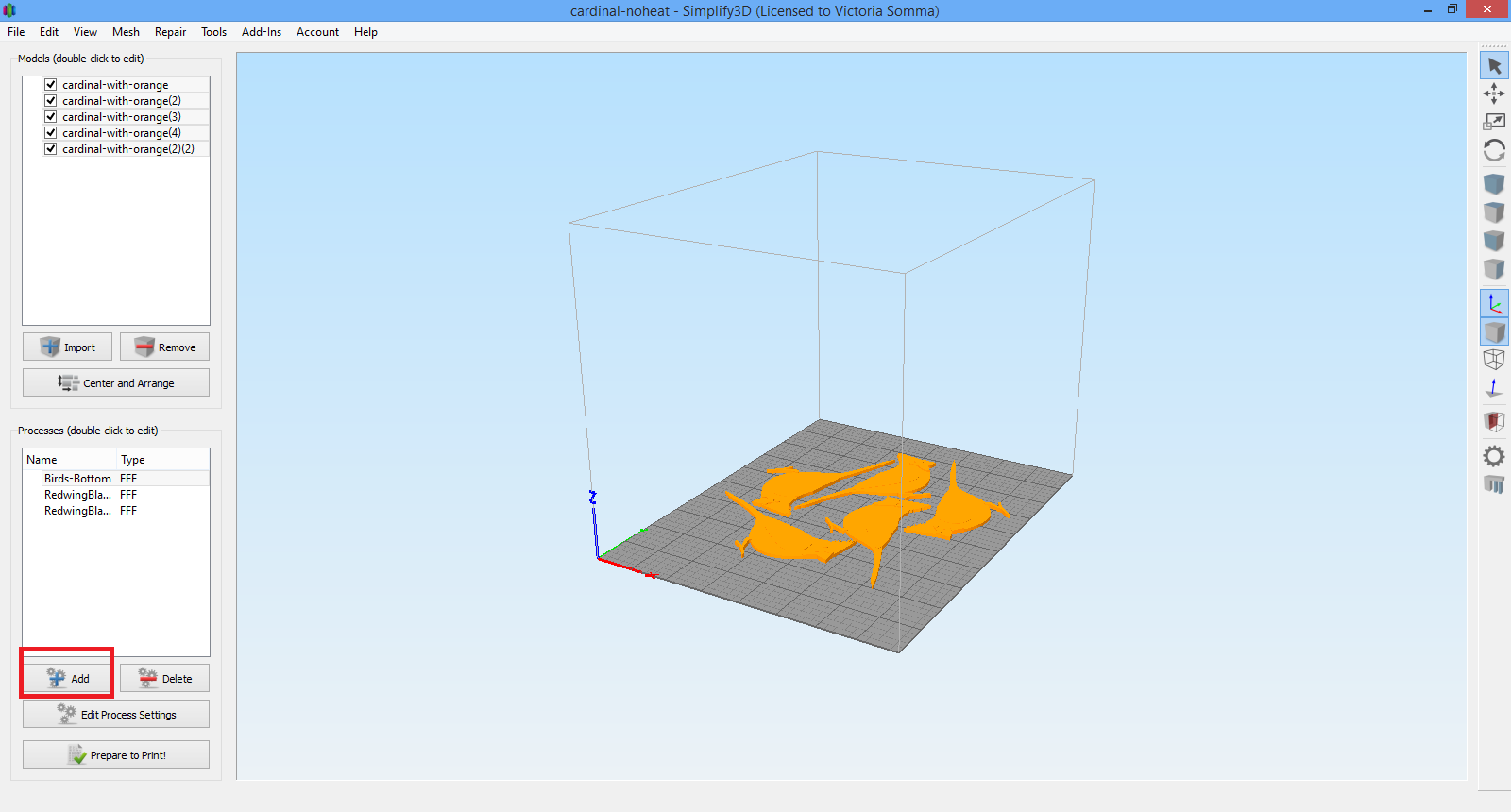1511x812 pixels.
Task: Activate the translate (four-arrow move) tool
Action: (x=1494, y=93)
